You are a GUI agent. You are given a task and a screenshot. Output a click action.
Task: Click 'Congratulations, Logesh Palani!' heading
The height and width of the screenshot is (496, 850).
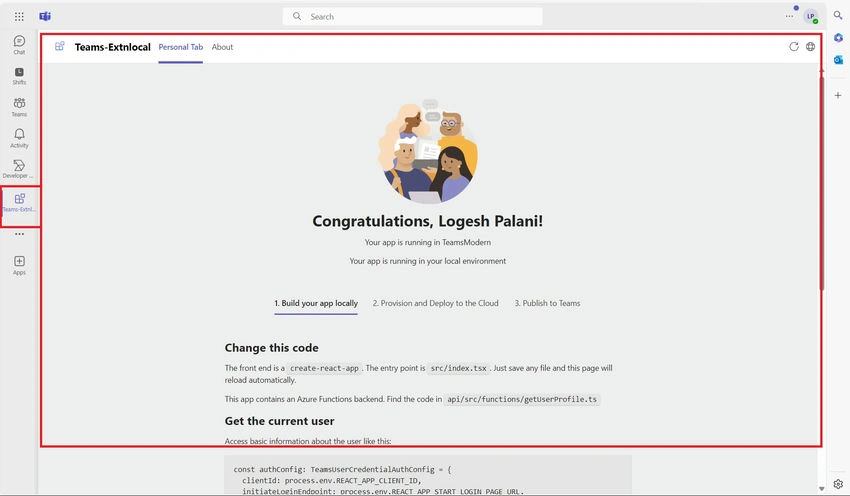[x=428, y=221]
